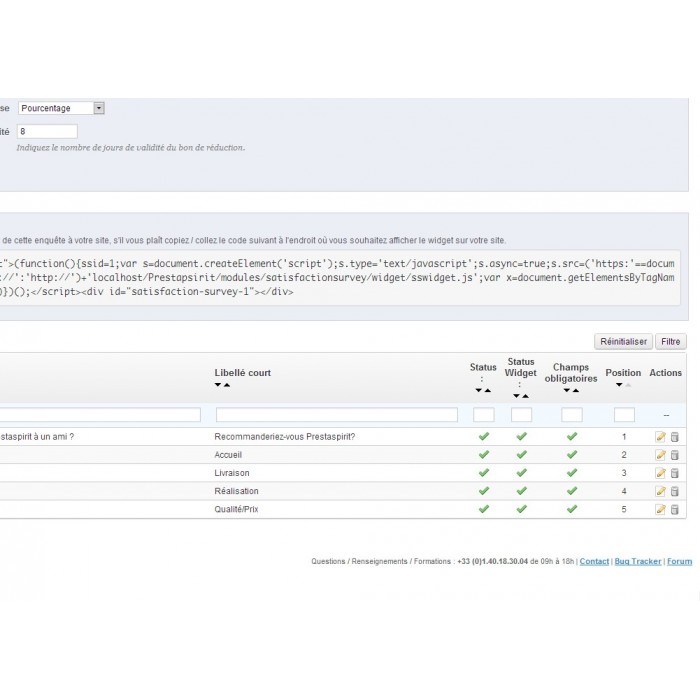Screen dimensions: 700x700
Task: Delete the Réalisation row
Action: pyautogui.click(x=675, y=491)
